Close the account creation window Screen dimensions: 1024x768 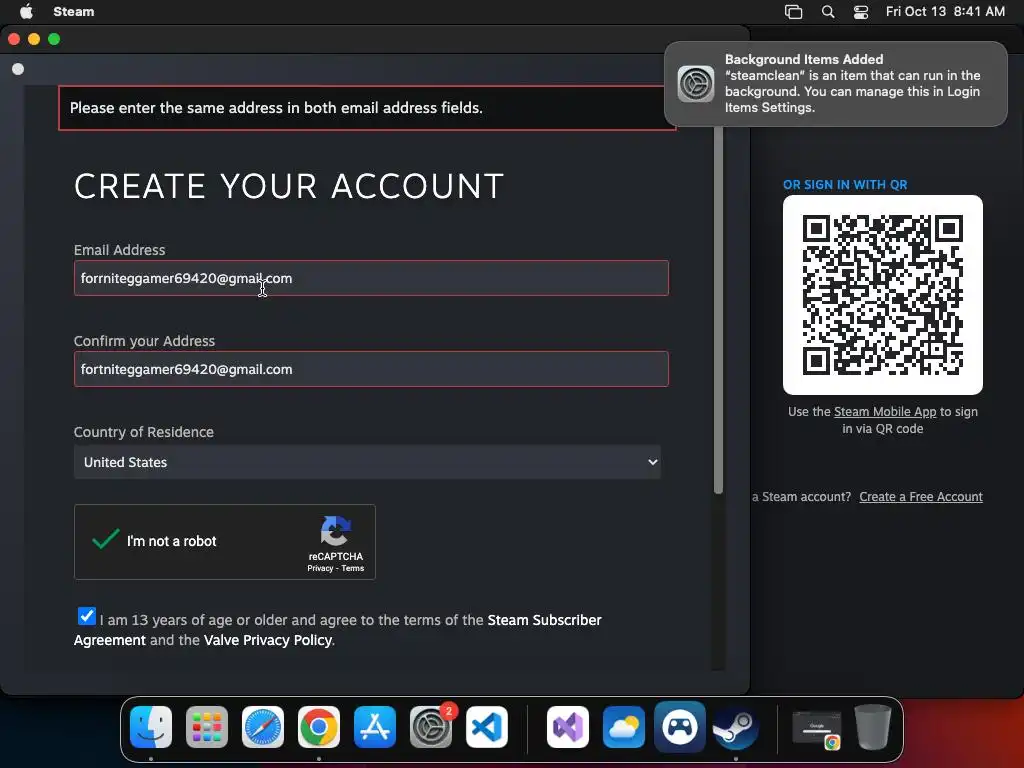coord(14,39)
